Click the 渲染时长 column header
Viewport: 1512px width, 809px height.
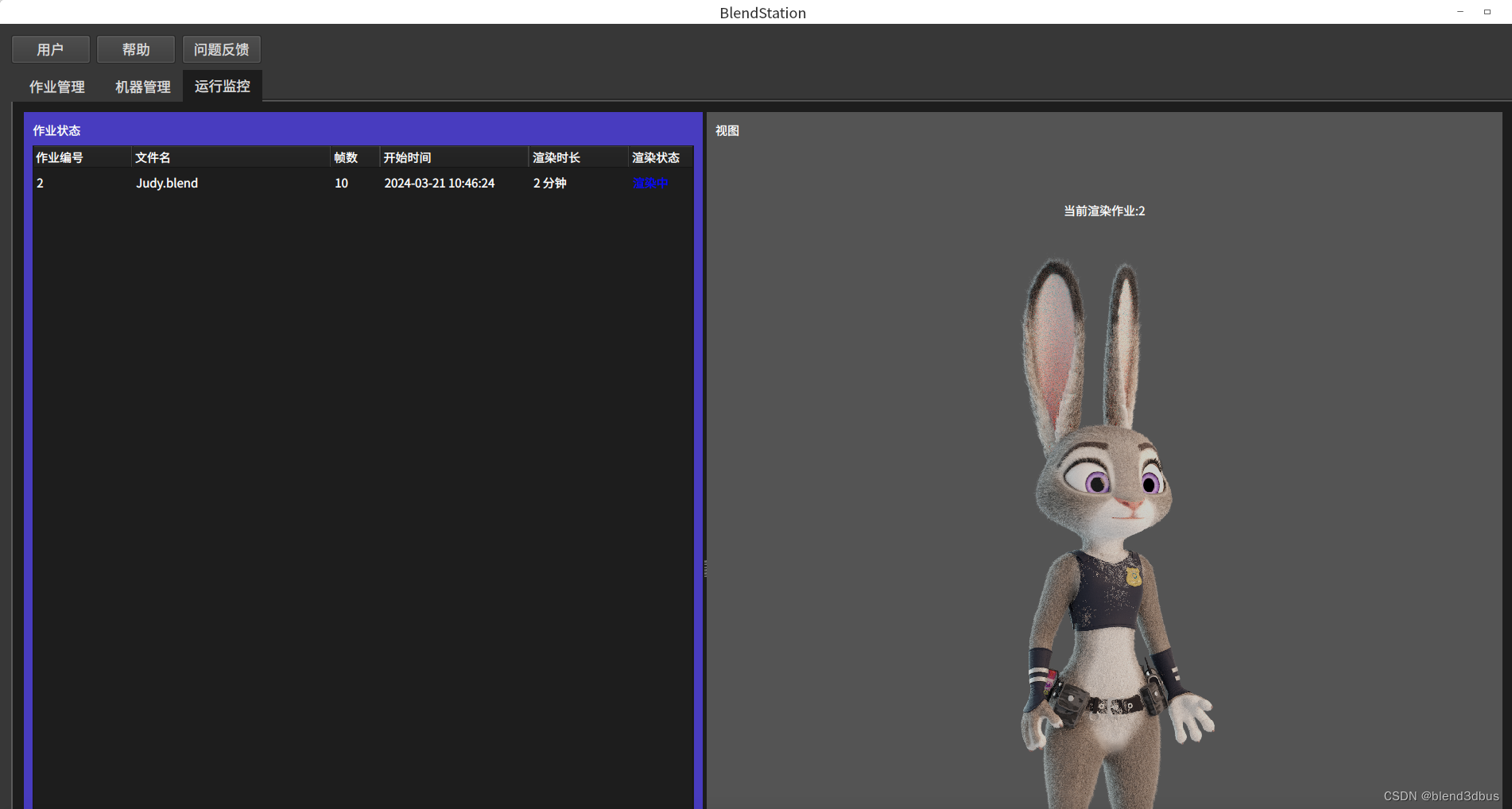point(578,157)
